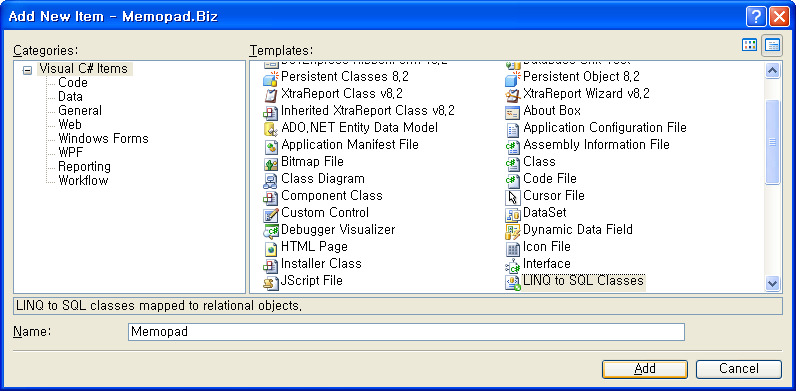Select the Component Class icon
This screenshot has height=391, width=796.
(x=271, y=197)
